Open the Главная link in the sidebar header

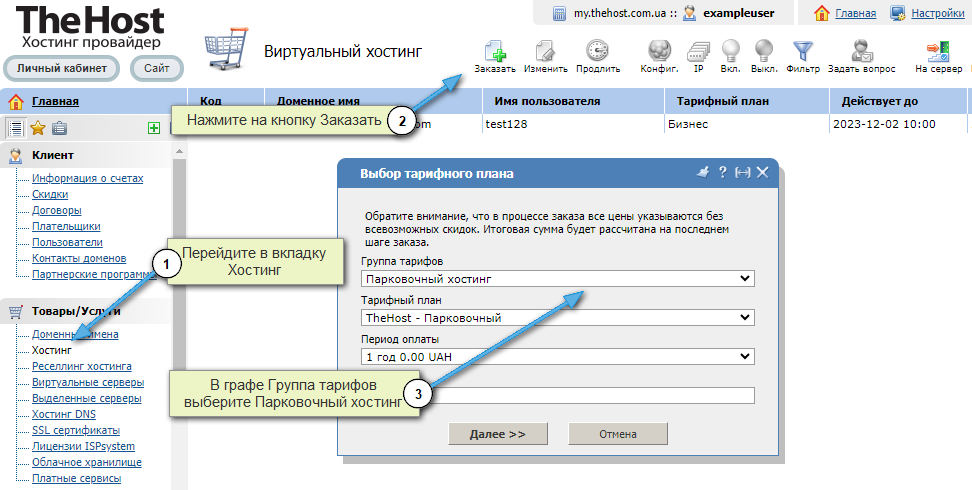(55, 101)
